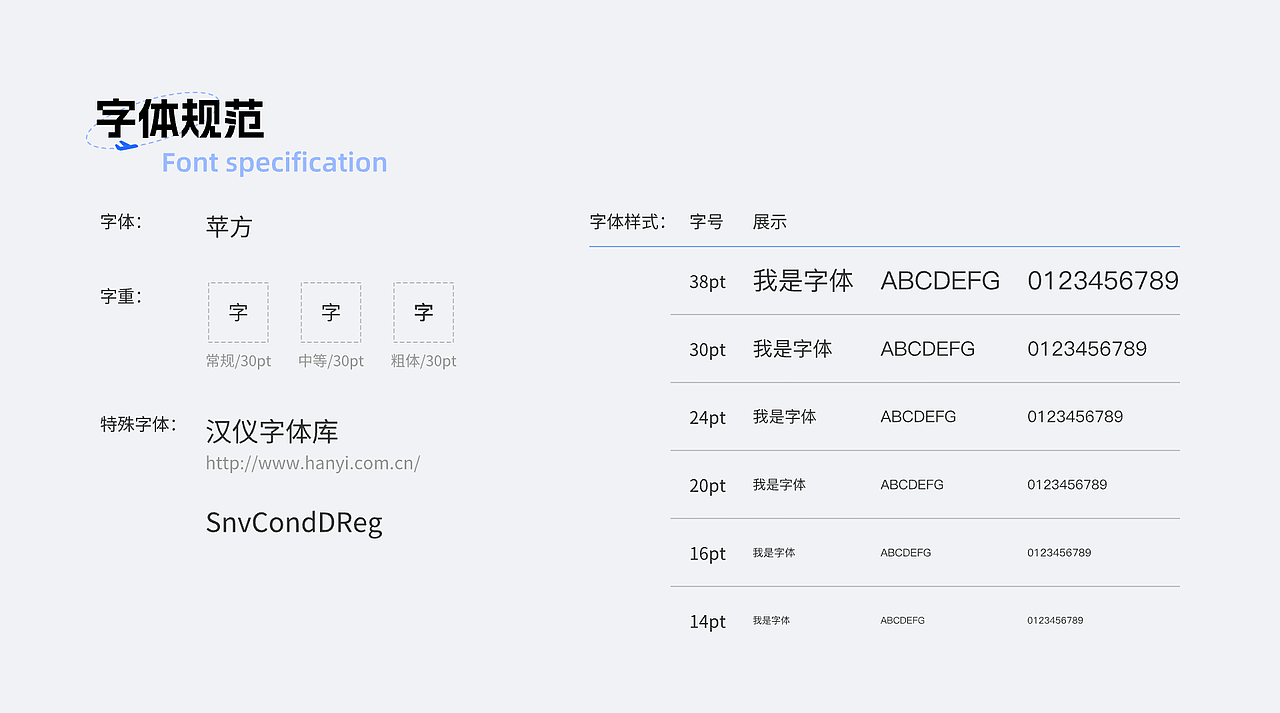Click the SnvCondDReg font name
The height and width of the screenshot is (713, 1280).
(294, 522)
